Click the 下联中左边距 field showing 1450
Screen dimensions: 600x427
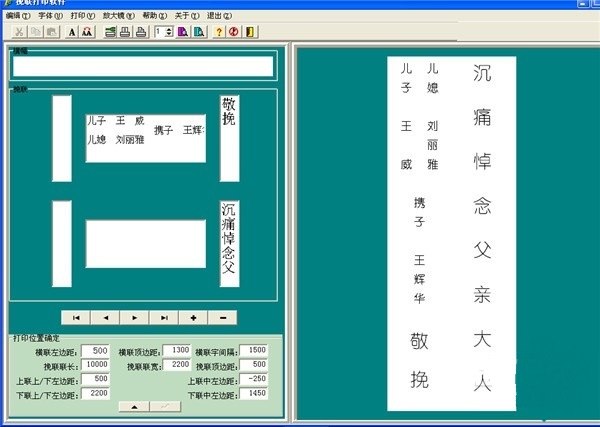click(x=253, y=393)
